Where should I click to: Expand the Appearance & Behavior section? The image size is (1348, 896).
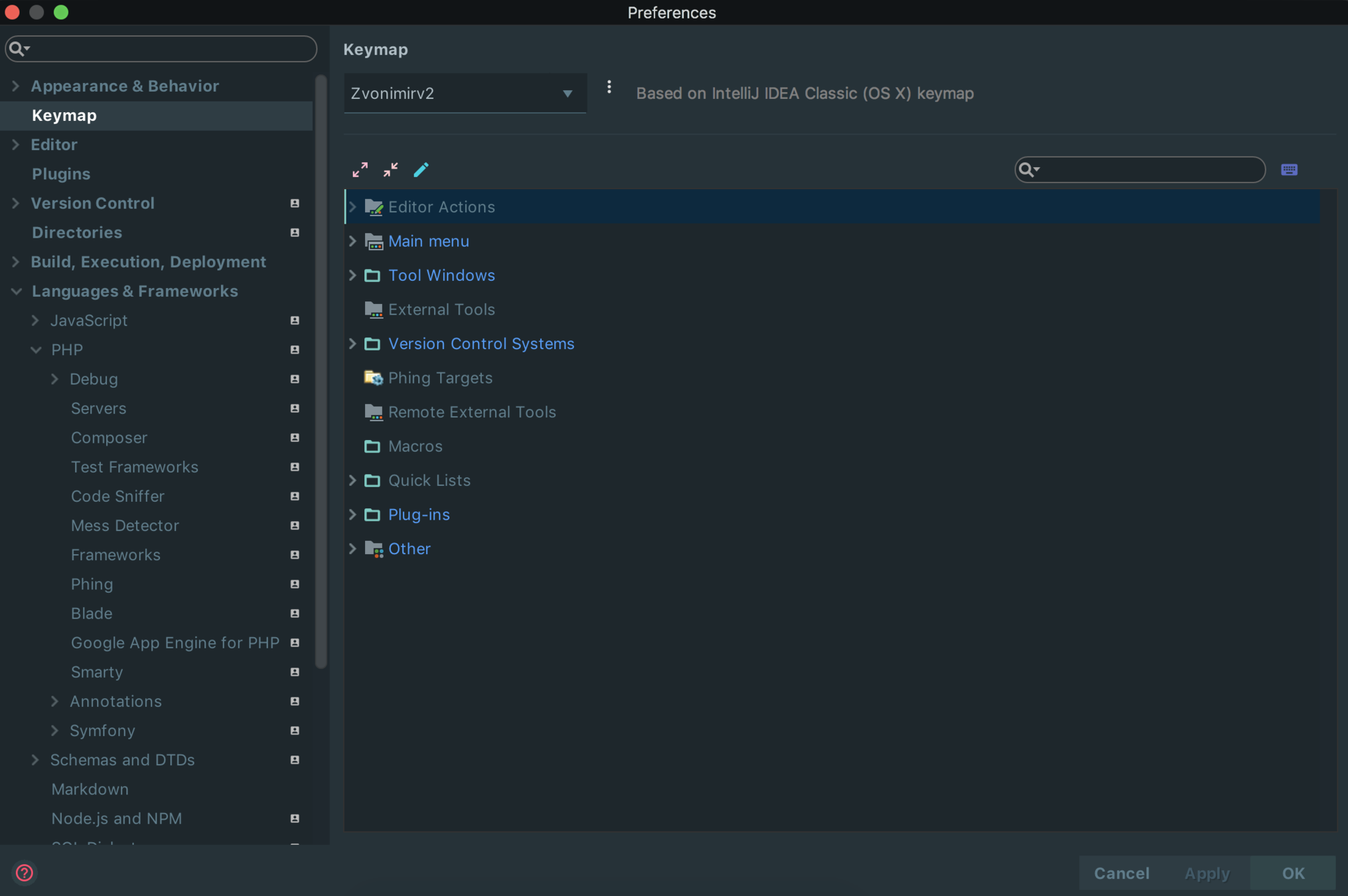click(x=15, y=86)
